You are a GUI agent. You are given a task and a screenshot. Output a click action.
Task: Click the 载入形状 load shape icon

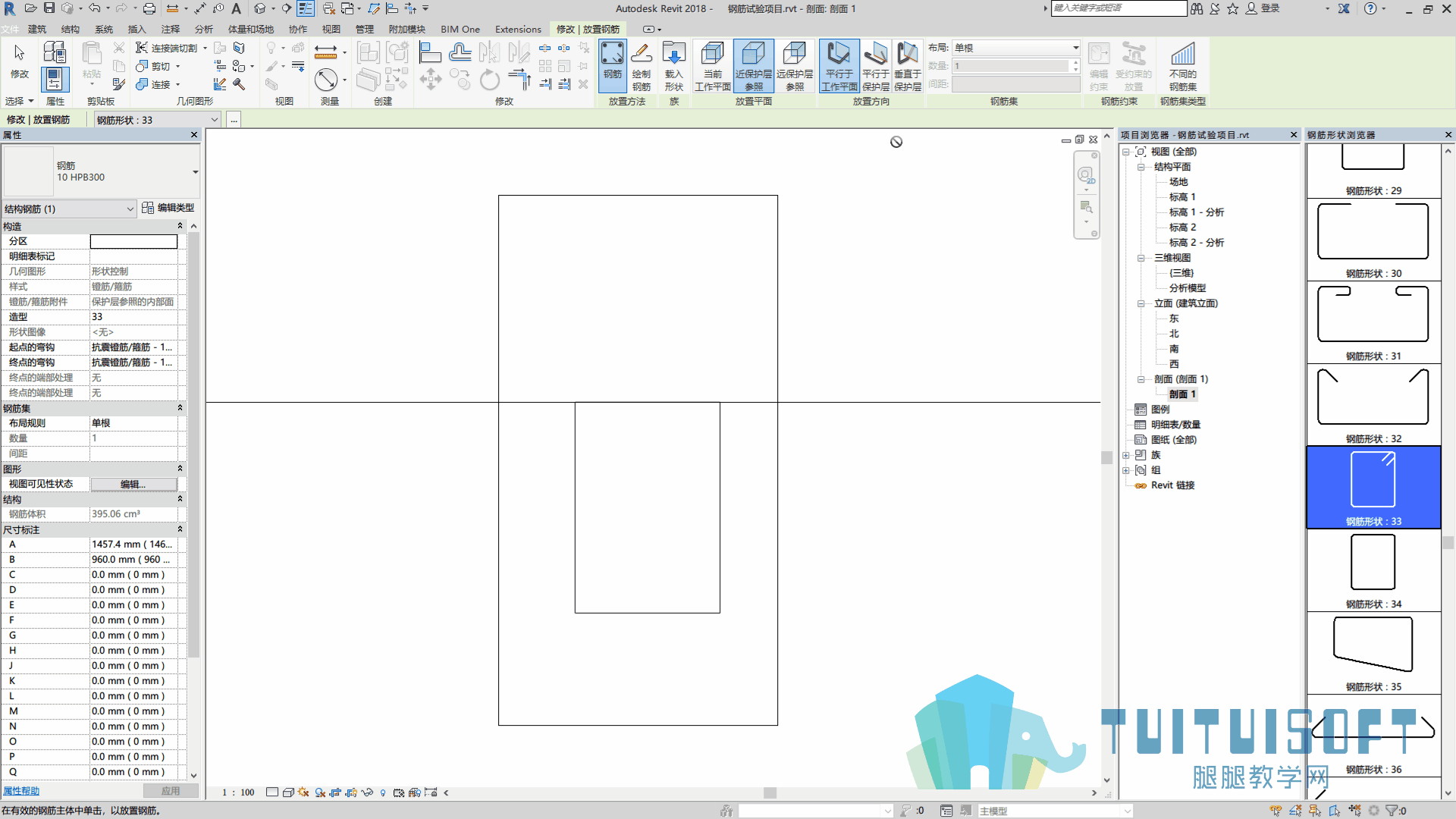tap(673, 67)
